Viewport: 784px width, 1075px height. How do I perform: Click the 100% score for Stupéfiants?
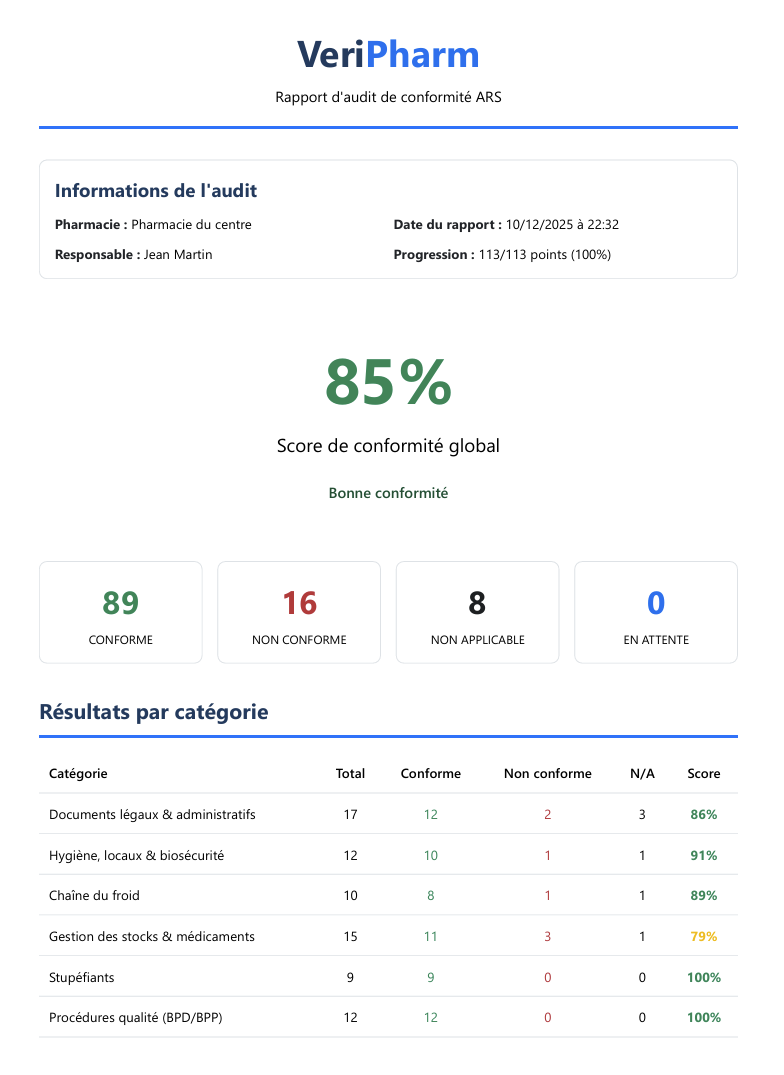coord(704,978)
